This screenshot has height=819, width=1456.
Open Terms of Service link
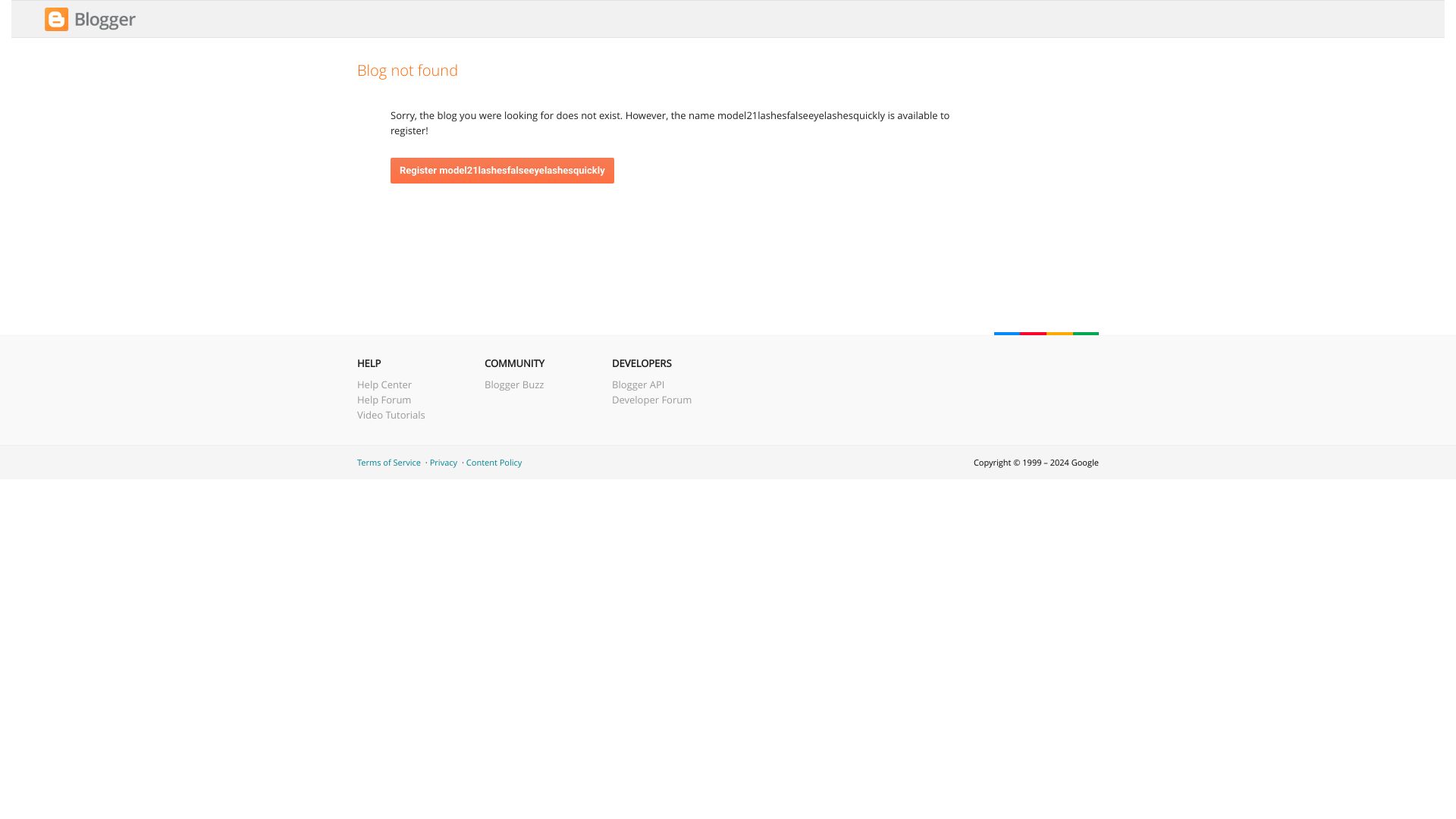389,463
